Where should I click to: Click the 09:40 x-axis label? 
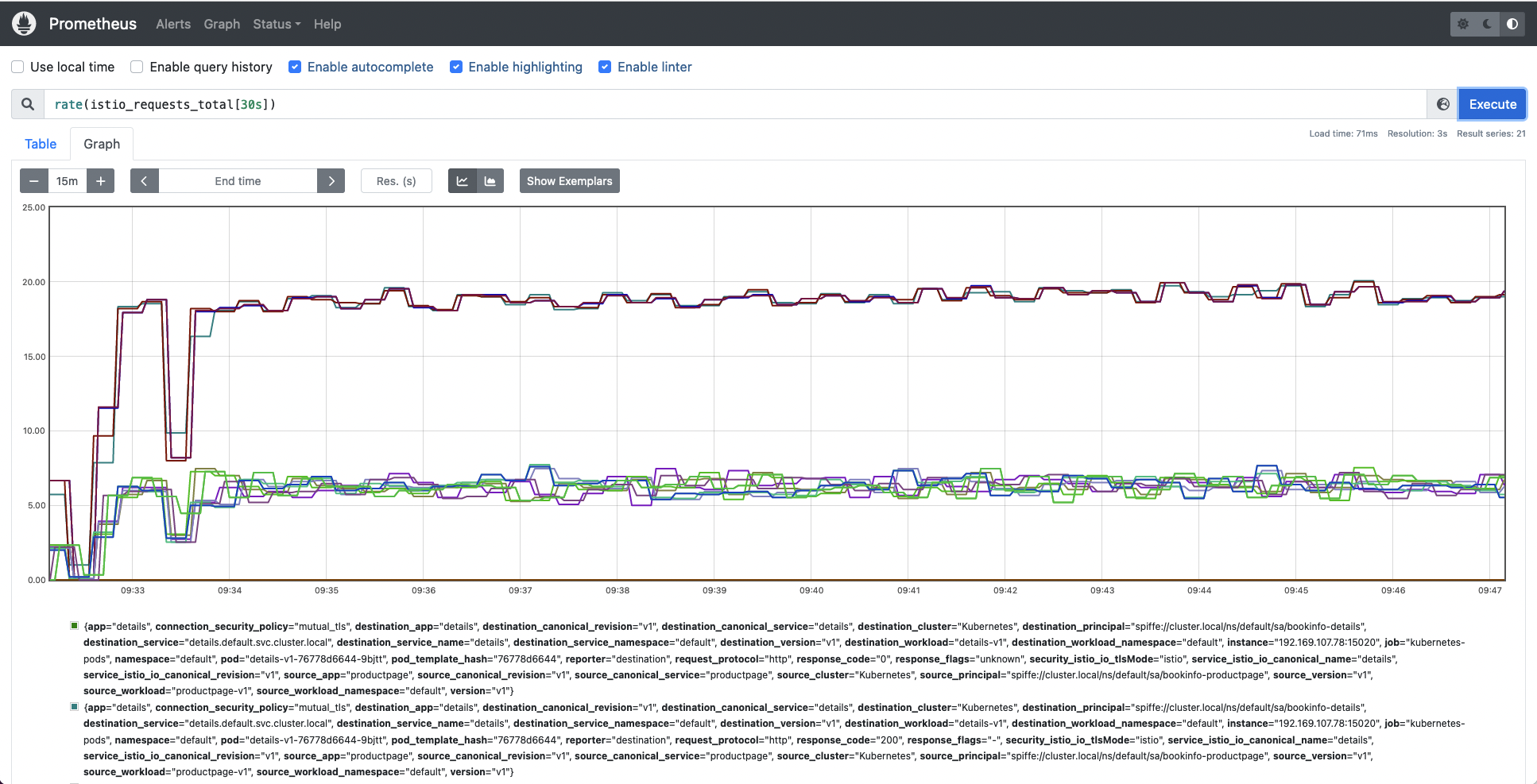click(811, 590)
